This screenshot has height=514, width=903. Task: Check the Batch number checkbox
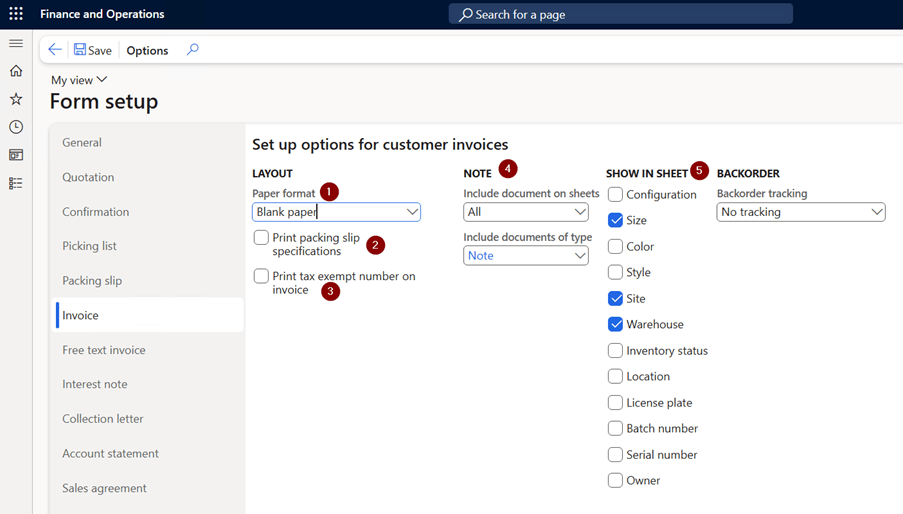pos(616,428)
